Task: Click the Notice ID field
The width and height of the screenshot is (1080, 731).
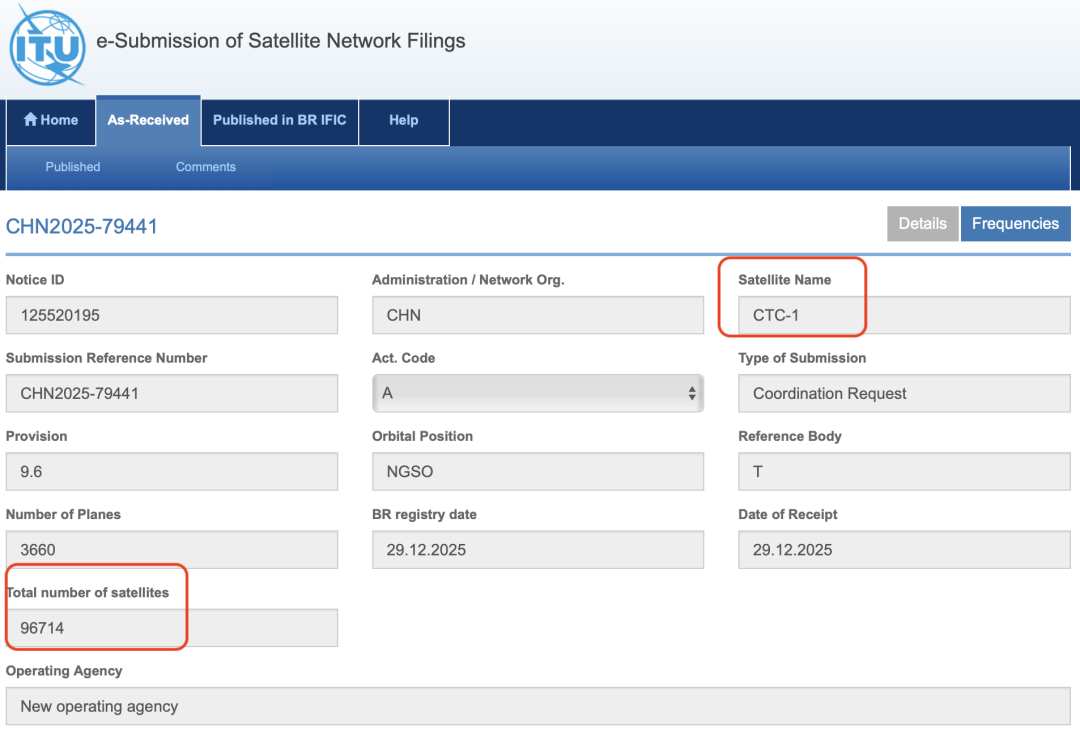Action: (x=171, y=315)
